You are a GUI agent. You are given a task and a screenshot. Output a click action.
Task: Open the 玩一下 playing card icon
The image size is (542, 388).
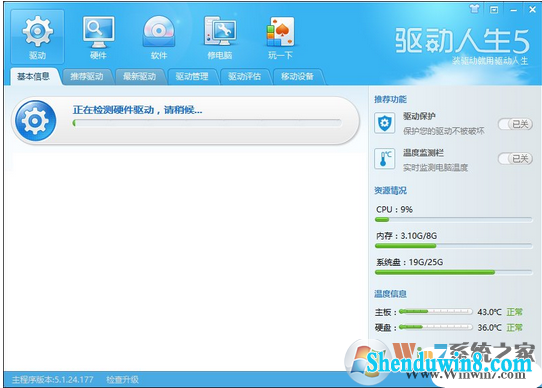point(280,37)
